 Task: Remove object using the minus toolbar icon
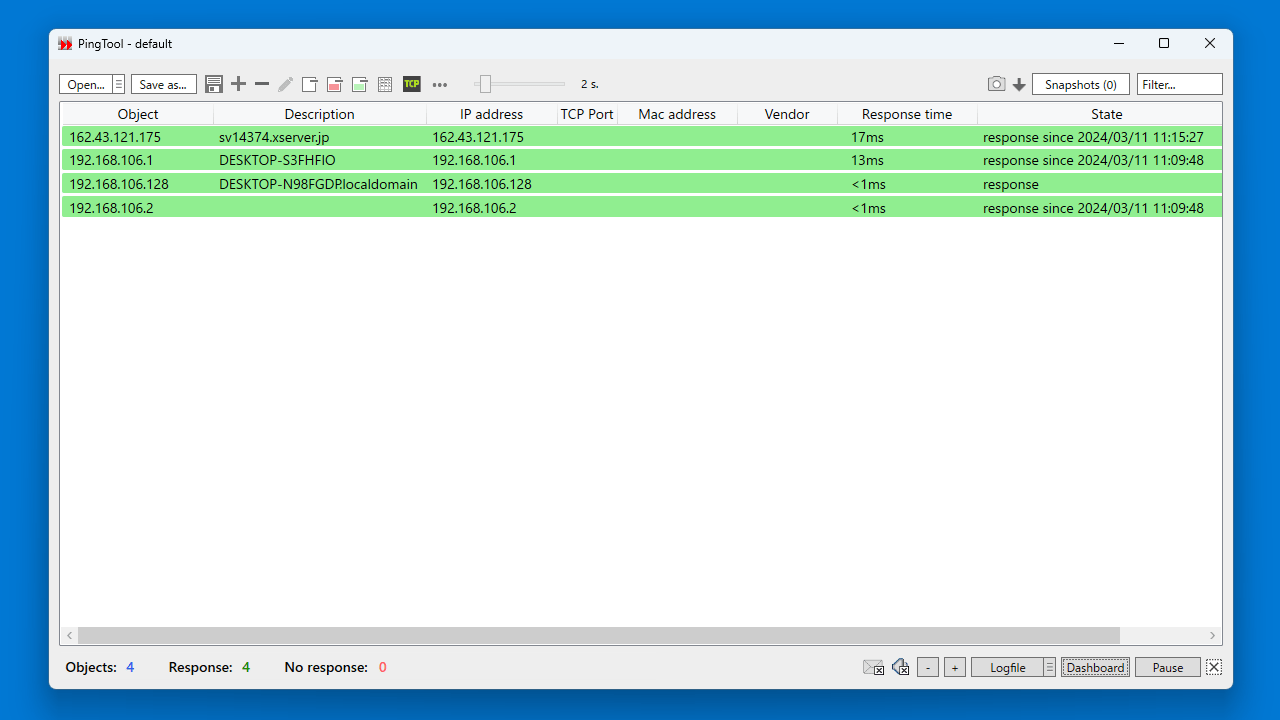[x=262, y=84]
